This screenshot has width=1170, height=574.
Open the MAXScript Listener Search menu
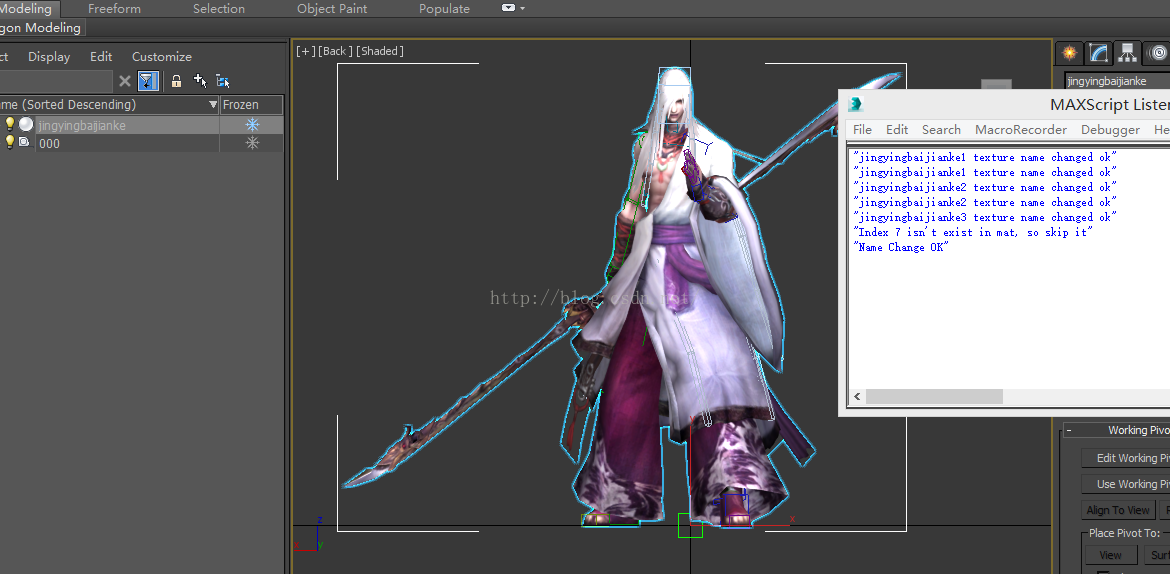[941, 130]
